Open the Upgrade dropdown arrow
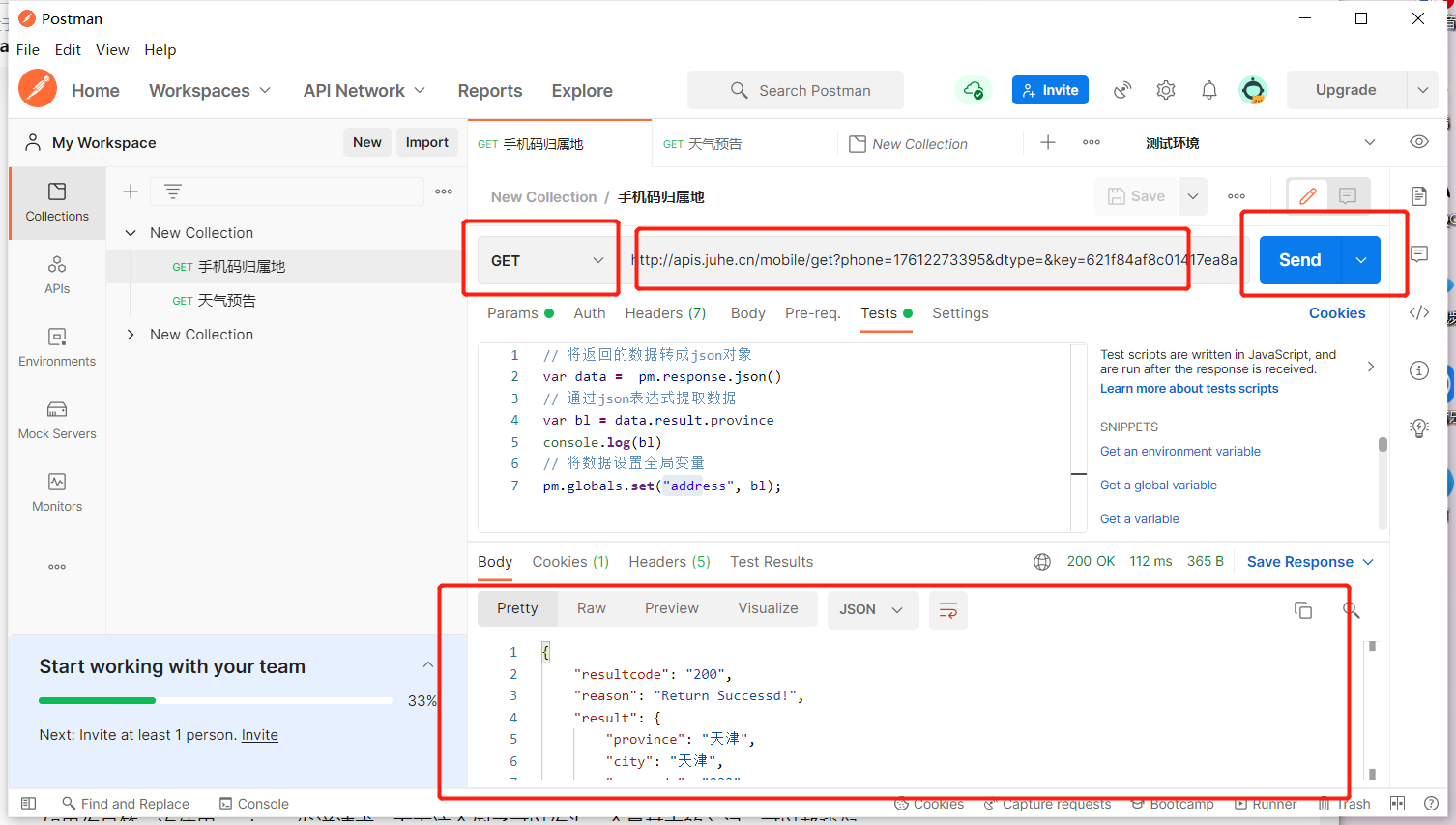Screen dimensions: 1456x825 tap(1423, 90)
